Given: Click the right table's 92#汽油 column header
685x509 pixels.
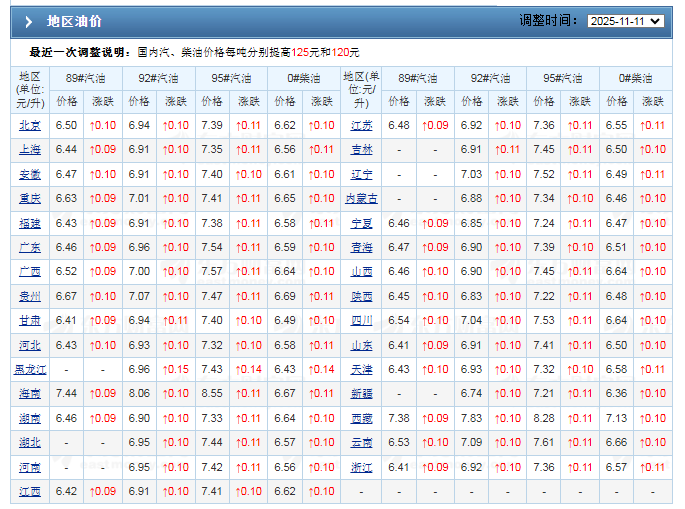Looking at the screenshot, I should tap(490, 78).
